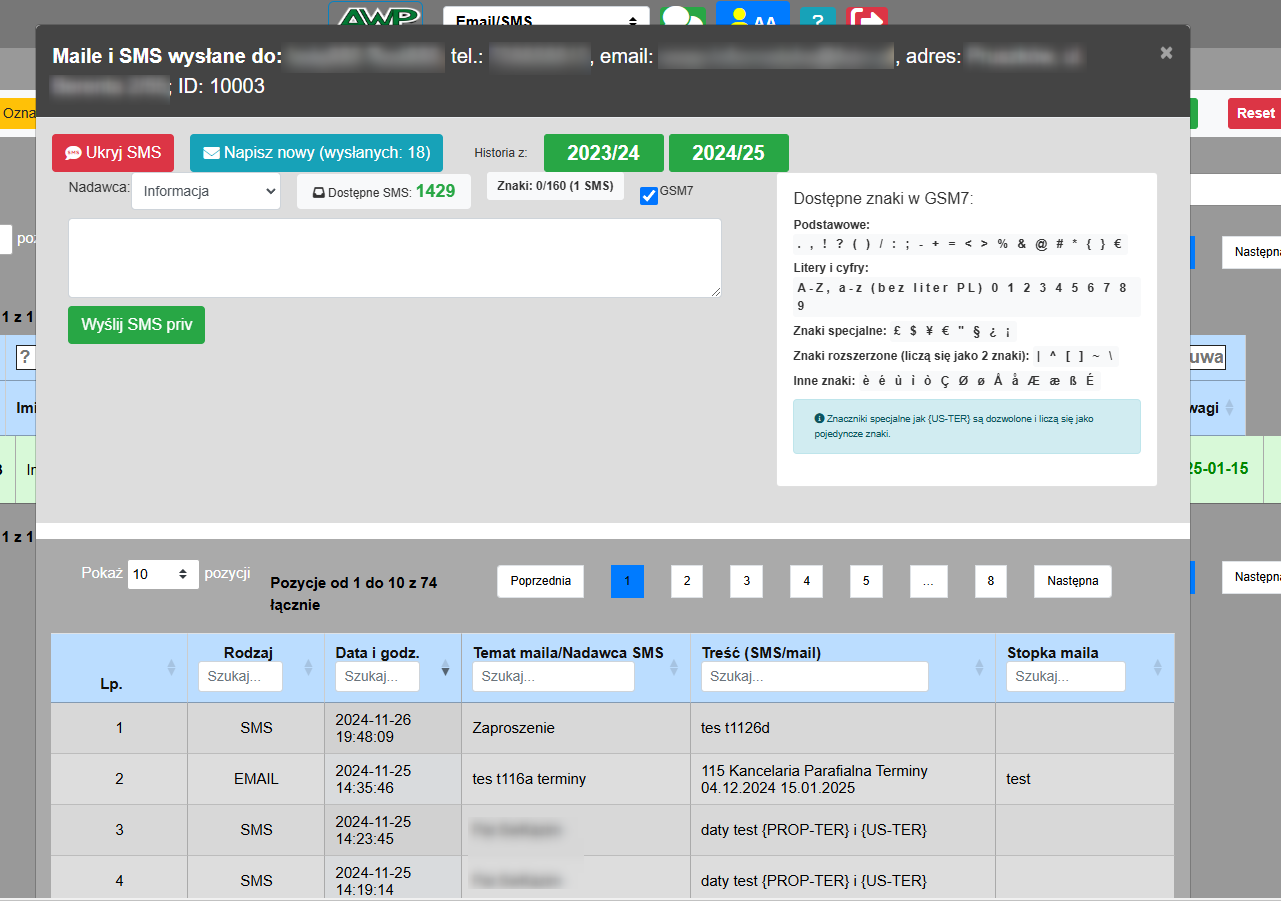Image resolution: width=1281 pixels, height=901 pixels.
Task: Click the AWP logo icon
Action: (x=375, y=15)
